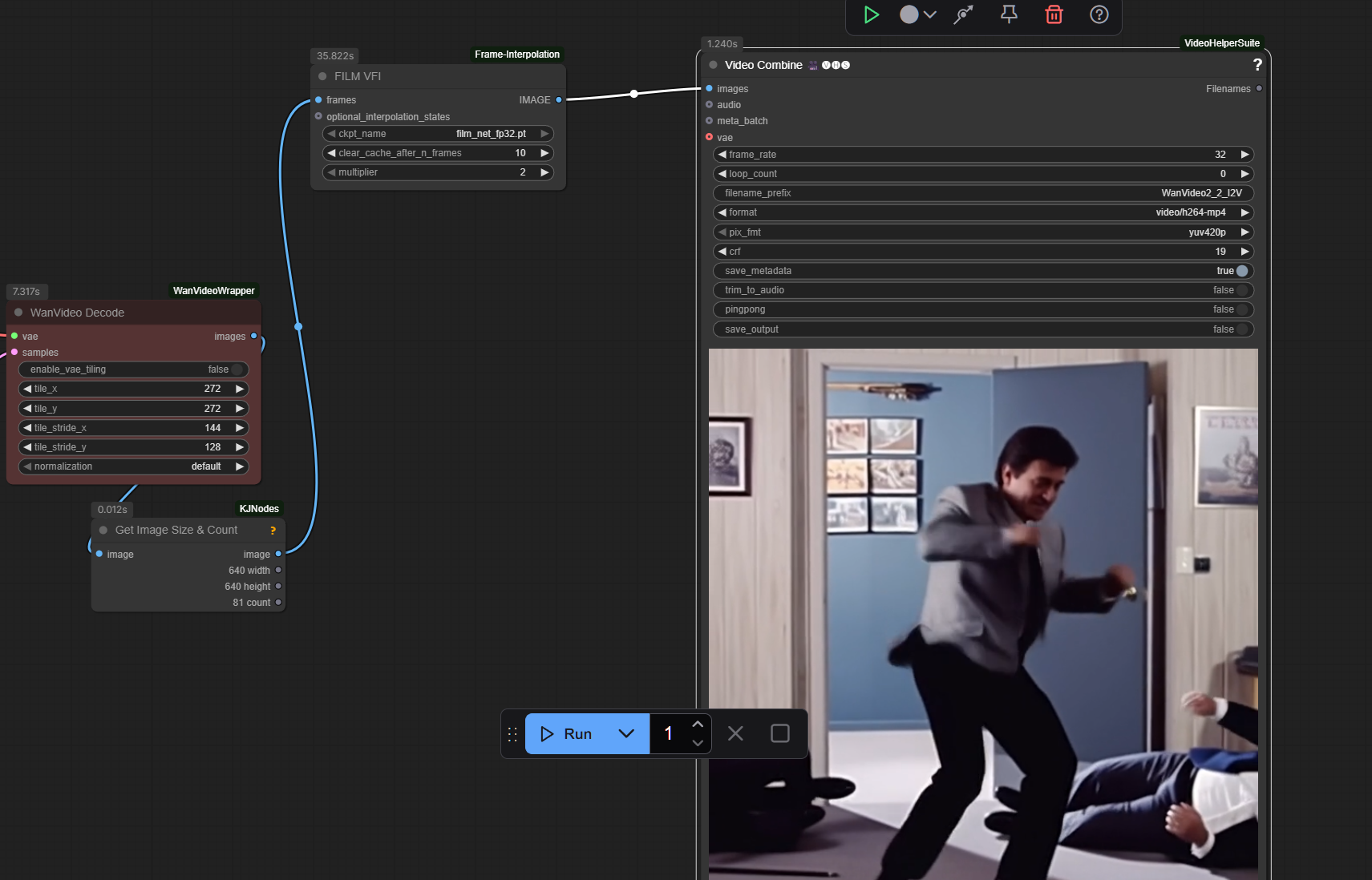Decrease multiplier with left arrow
This screenshot has width=1372, height=880.
331,172
